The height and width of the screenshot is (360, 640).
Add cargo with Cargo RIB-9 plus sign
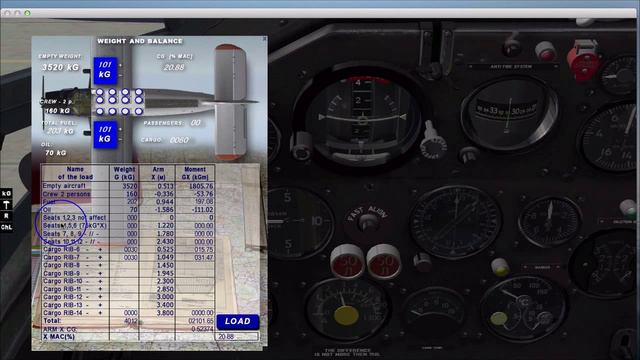(x=100, y=273)
